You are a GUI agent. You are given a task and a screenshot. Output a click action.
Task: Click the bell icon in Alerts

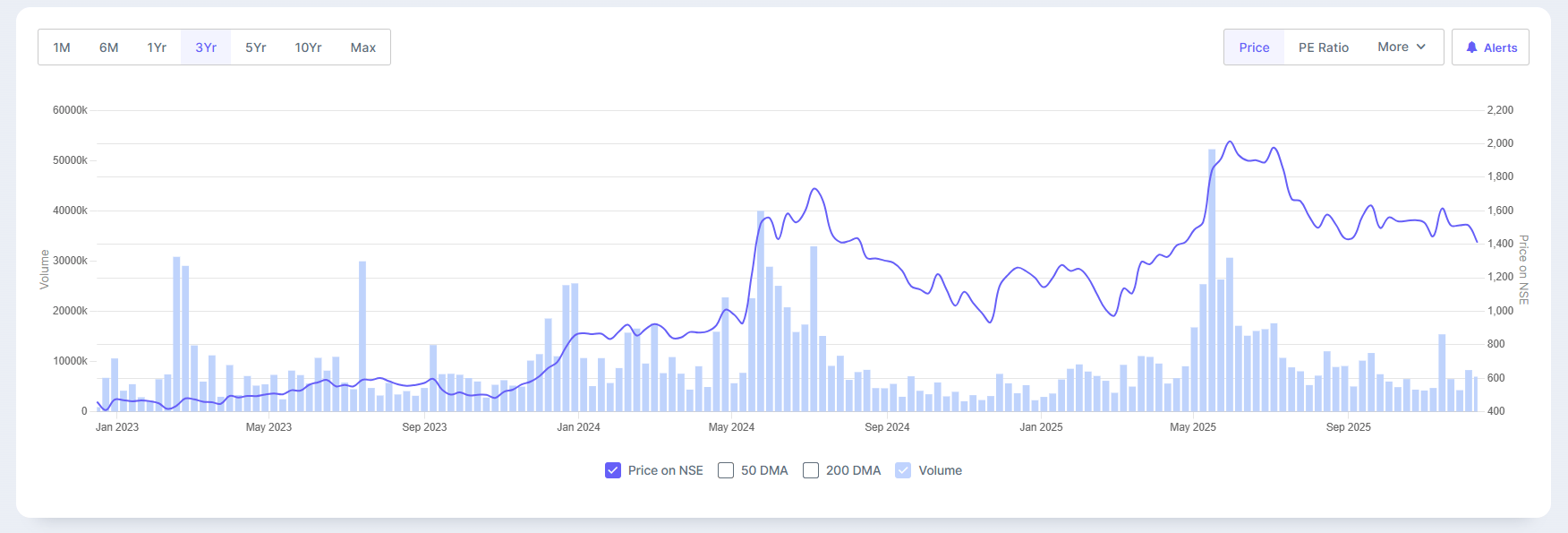(x=1471, y=47)
